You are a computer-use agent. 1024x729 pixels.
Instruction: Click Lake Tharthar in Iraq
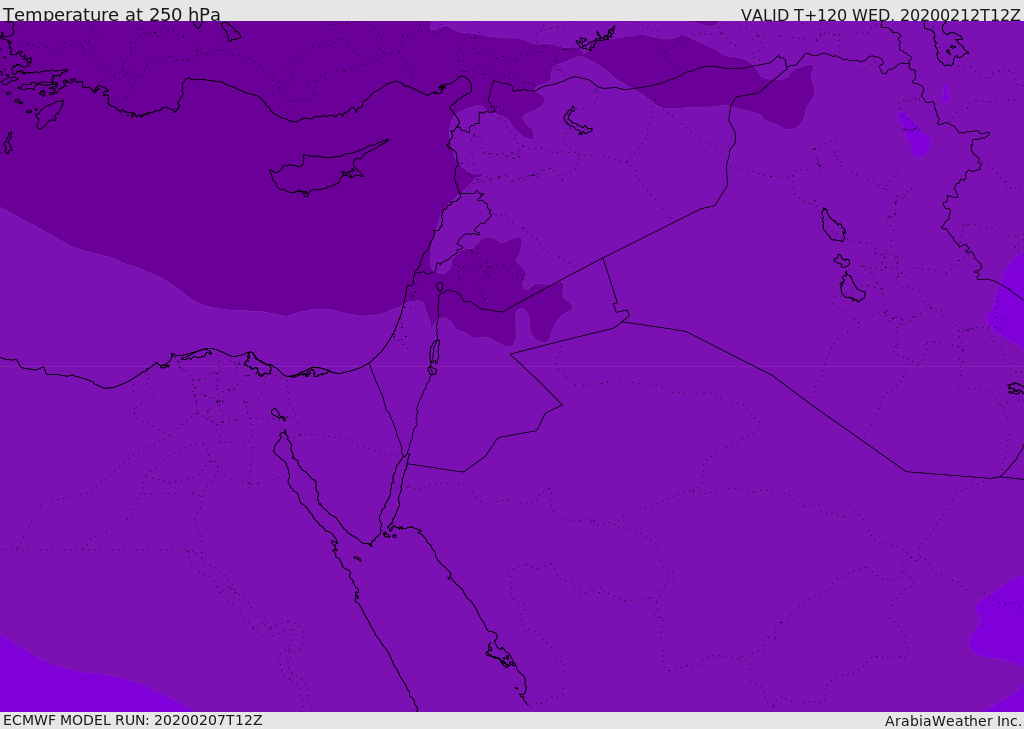click(832, 225)
